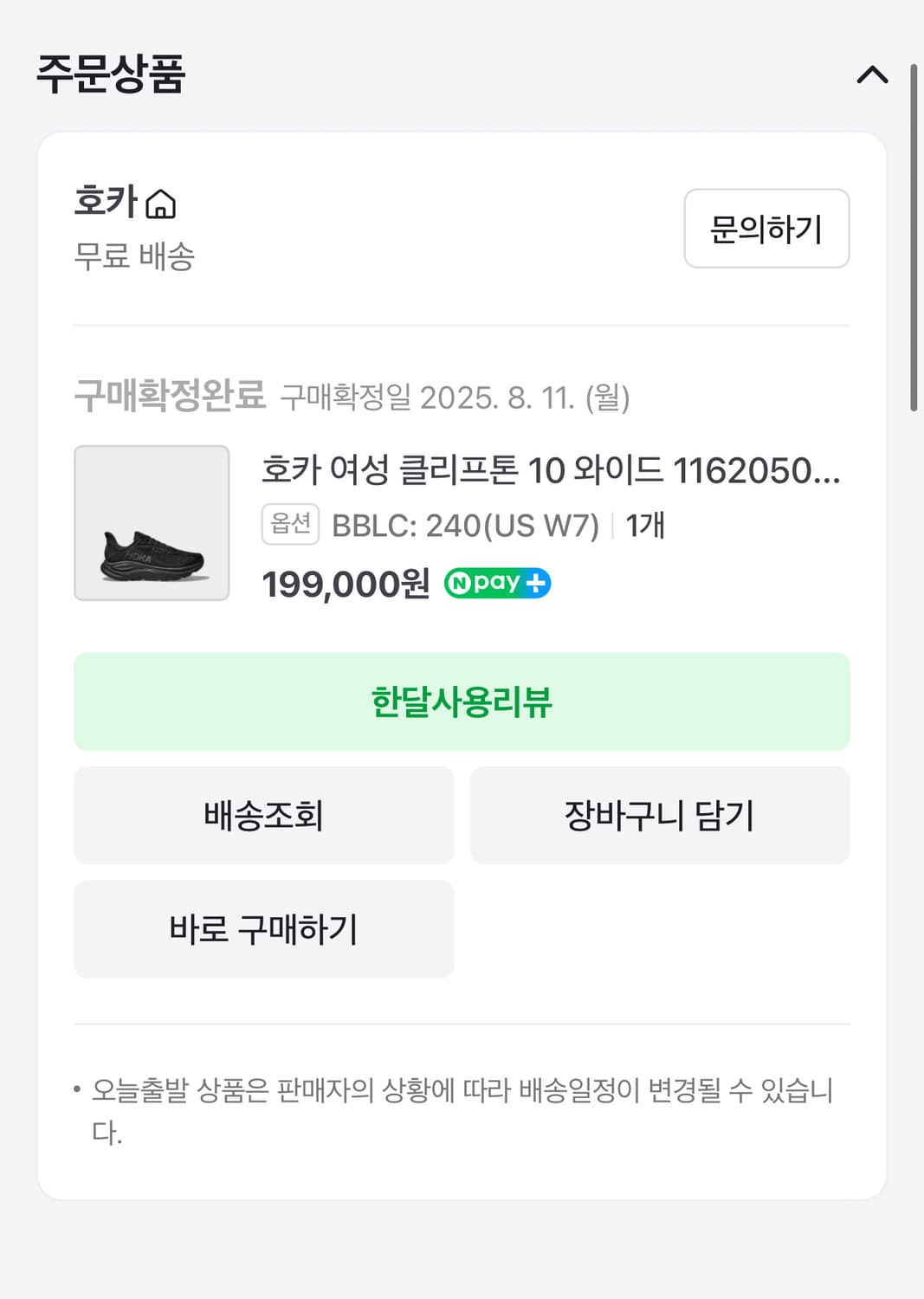Click the 주문상품 section heading
This screenshot has width=924, height=1299.
(x=111, y=74)
